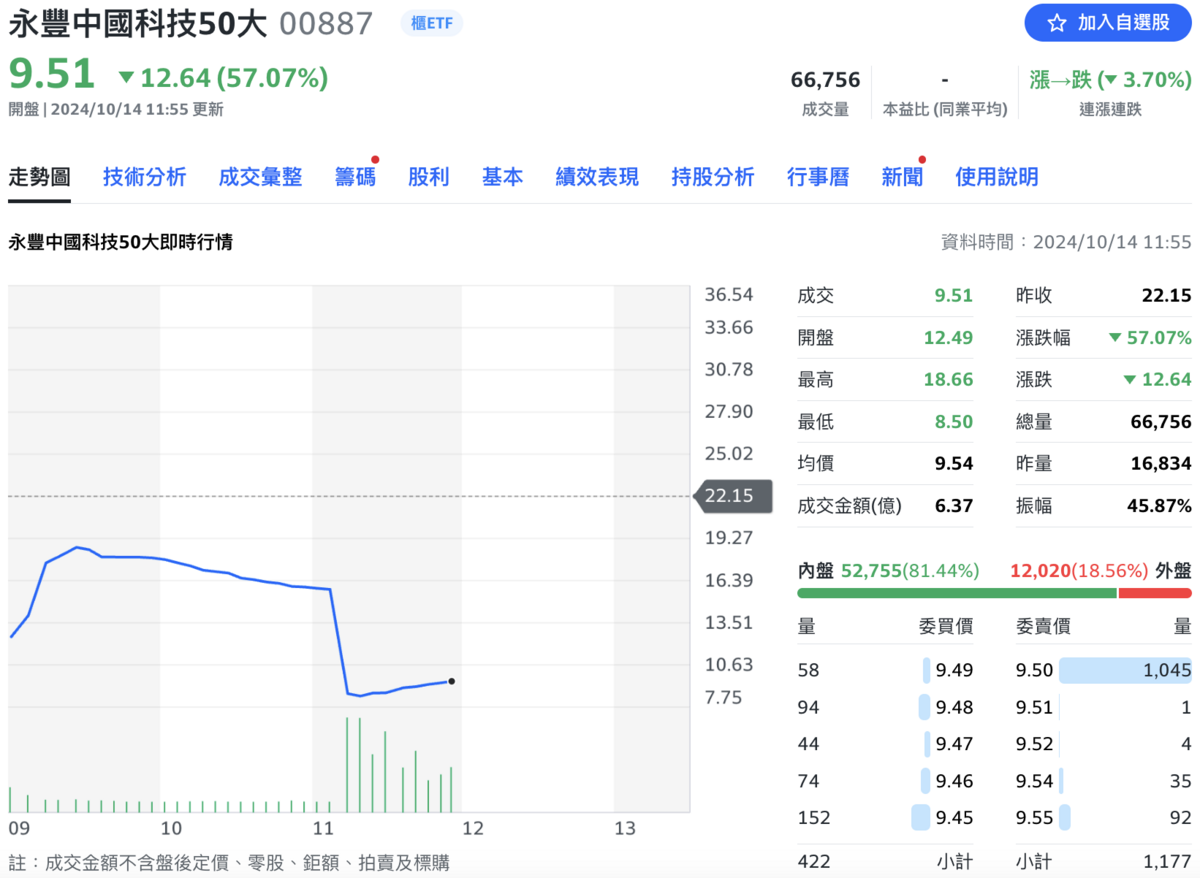Image resolution: width=1200 pixels, height=878 pixels.
Task: Switch to 行事曆 tab
Action: (818, 177)
